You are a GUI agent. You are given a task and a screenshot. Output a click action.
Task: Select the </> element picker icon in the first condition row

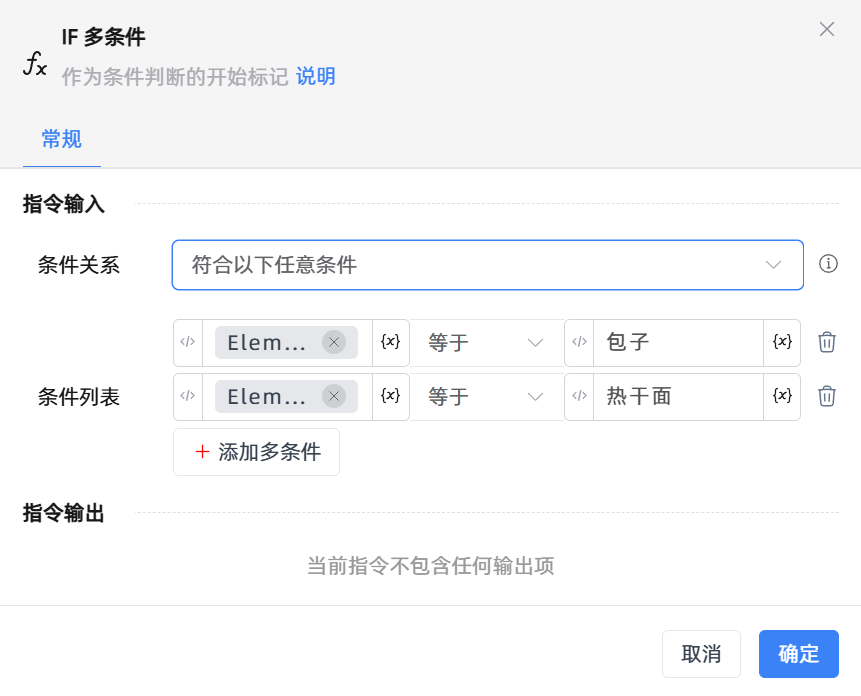[x=187, y=342]
